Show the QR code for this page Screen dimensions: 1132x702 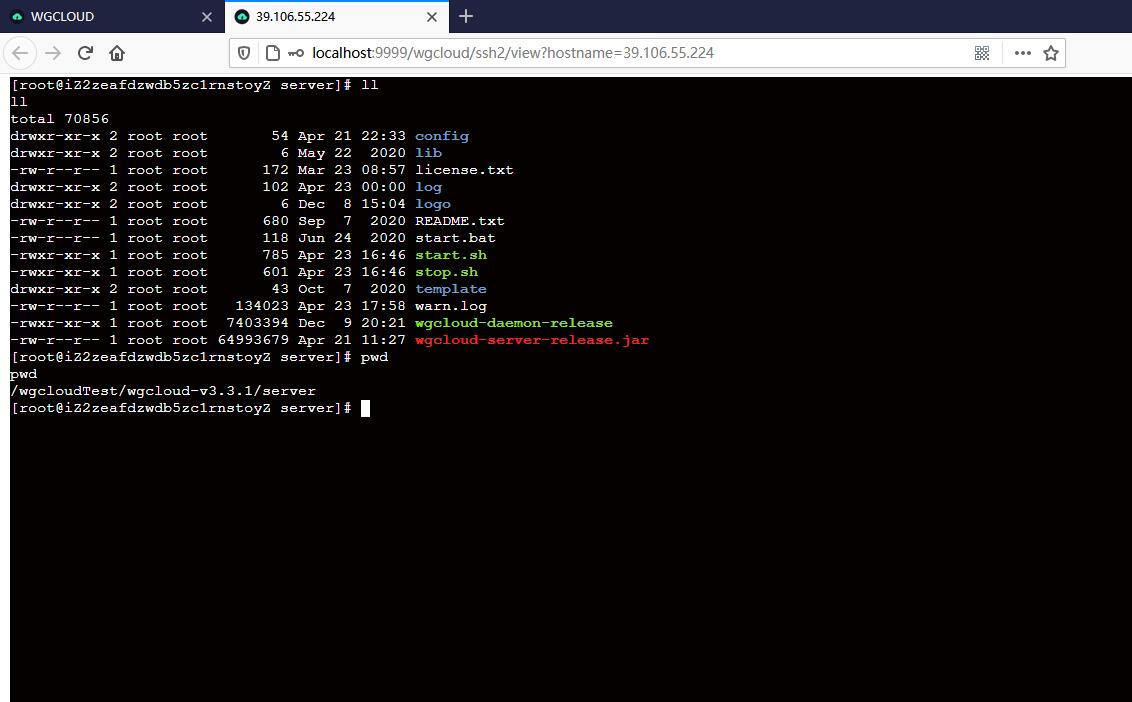982,53
